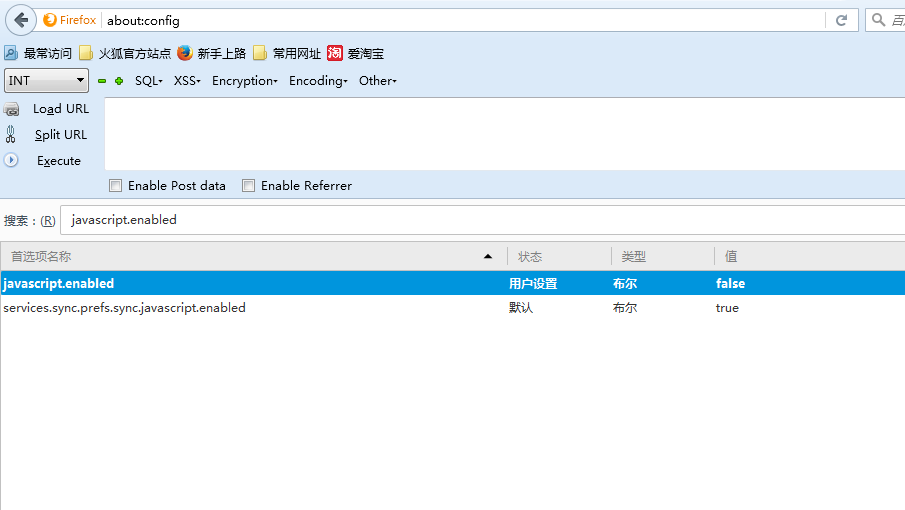Open the Encoding menu
The width and height of the screenshot is (905, 510).
318,81
